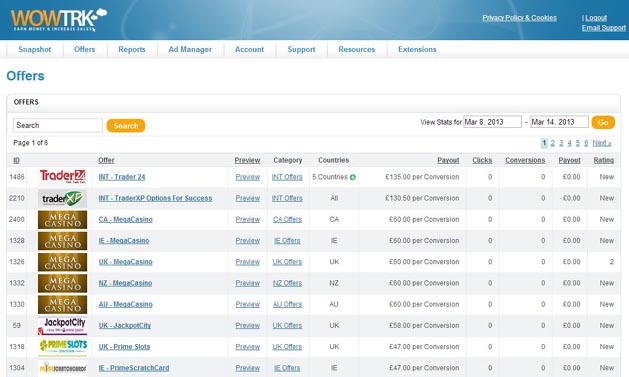Click the end date field Mar 14, 2013
This screenshot has width=629, height=377.
(x=560, y=122)
